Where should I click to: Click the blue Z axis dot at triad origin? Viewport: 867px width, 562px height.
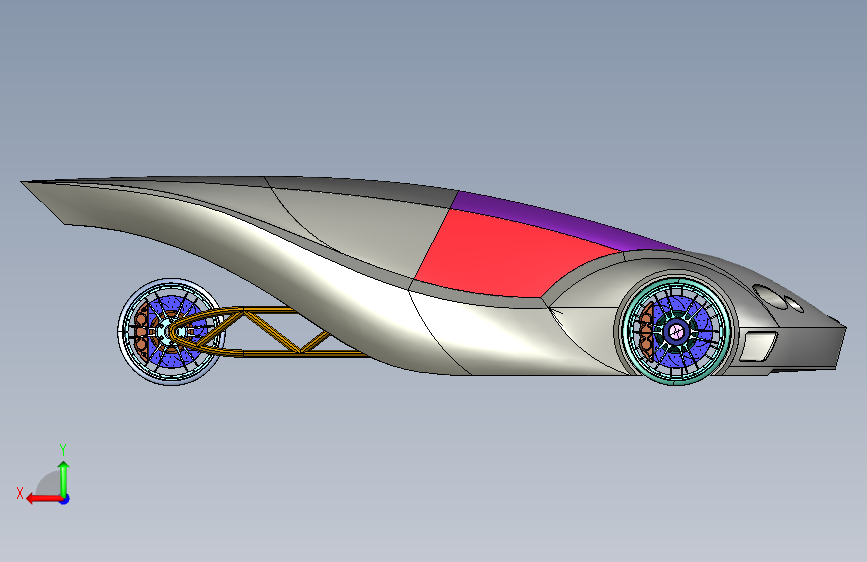point(65,499)
